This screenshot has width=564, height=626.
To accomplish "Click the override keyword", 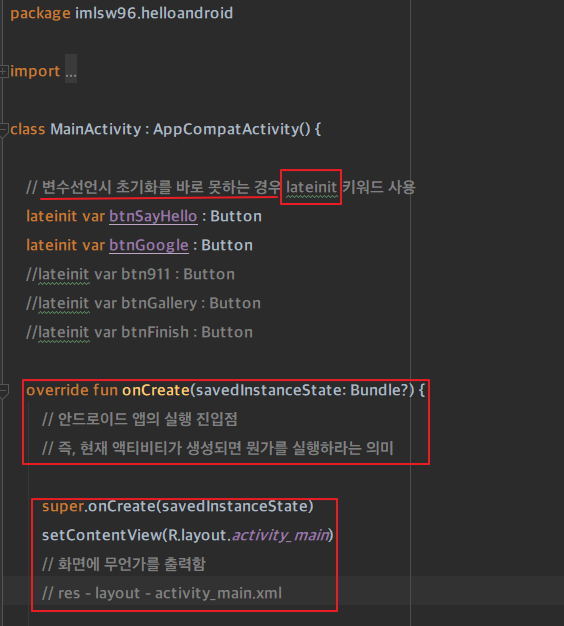I will [57, 390].
